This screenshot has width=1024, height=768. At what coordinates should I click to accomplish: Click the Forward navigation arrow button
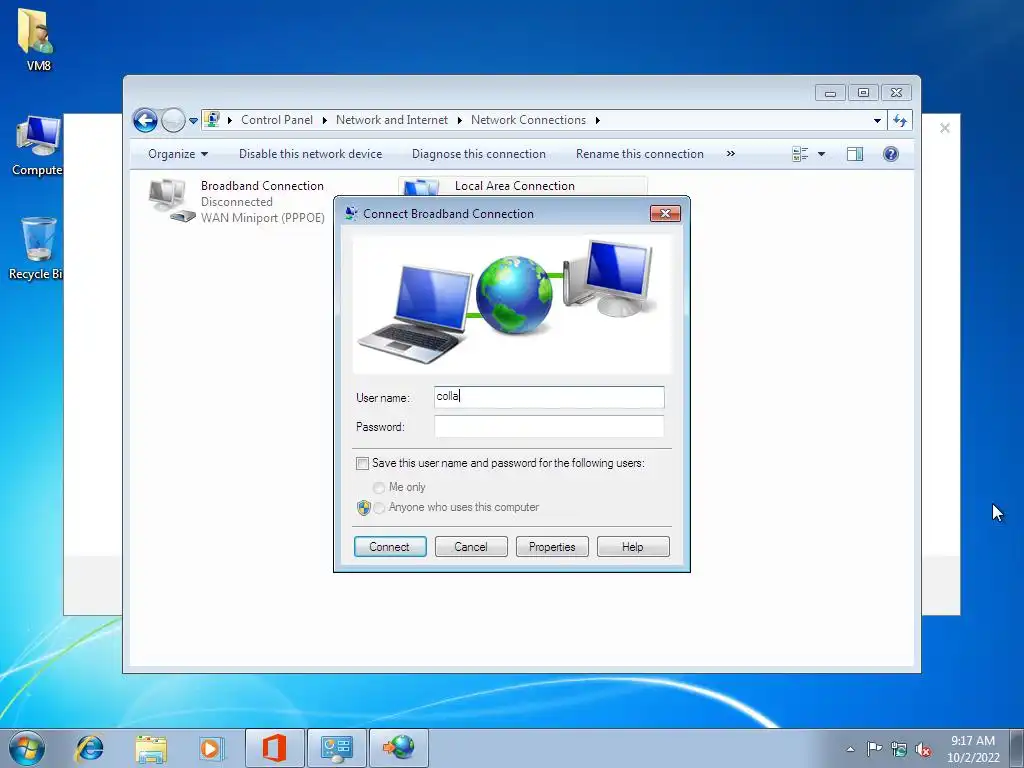pyautogui.click(x=173, y=120)
